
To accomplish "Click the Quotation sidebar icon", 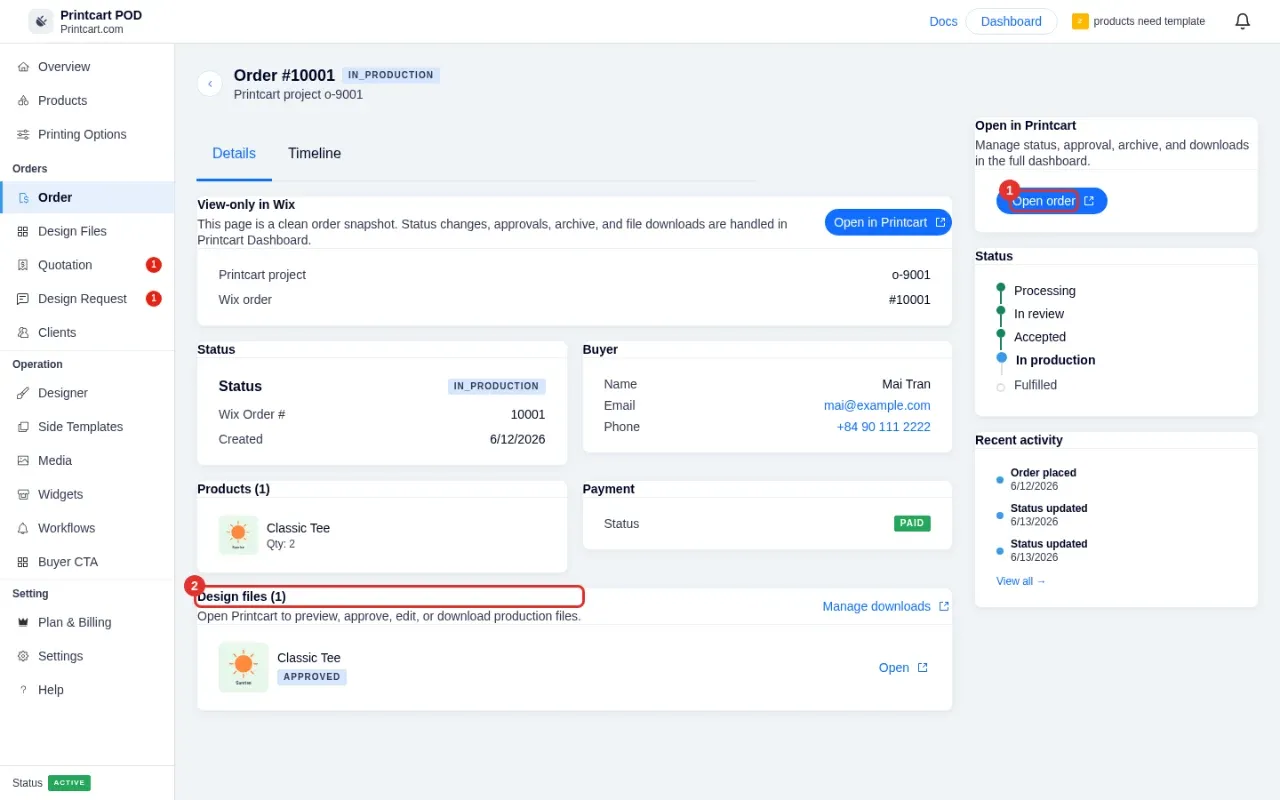I will click(x=23, y=265).
